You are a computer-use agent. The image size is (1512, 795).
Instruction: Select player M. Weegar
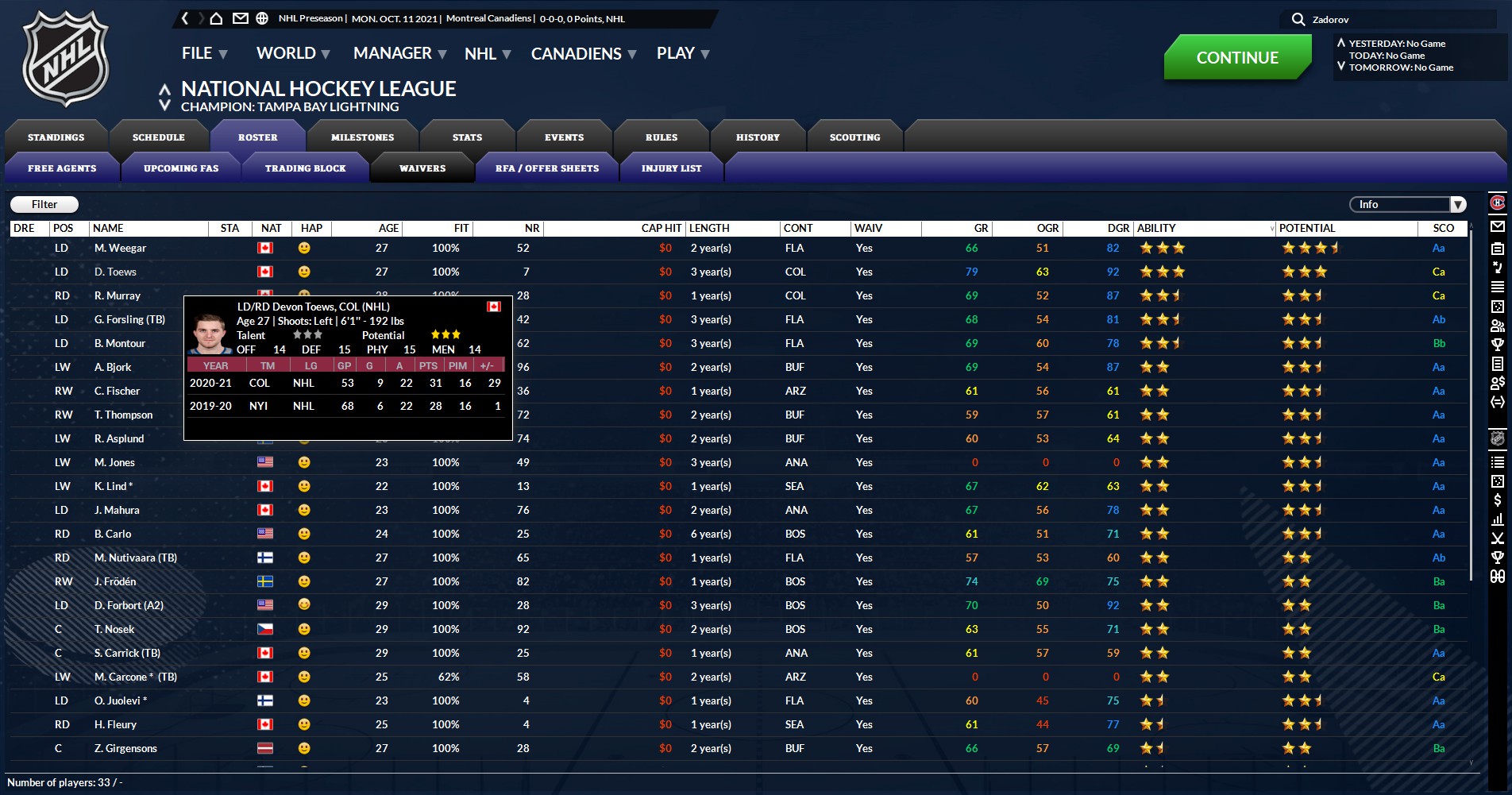(120, 248)
